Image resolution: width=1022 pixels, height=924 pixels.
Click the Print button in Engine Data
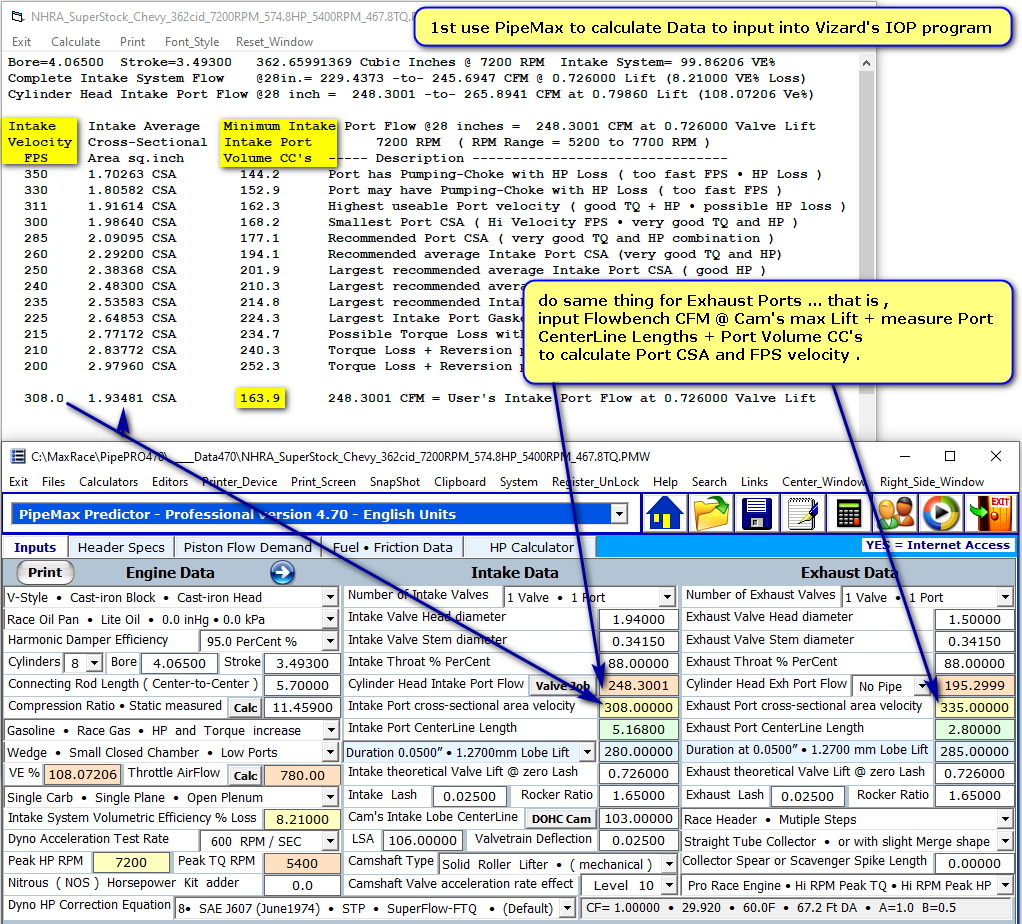pos(44,572)
